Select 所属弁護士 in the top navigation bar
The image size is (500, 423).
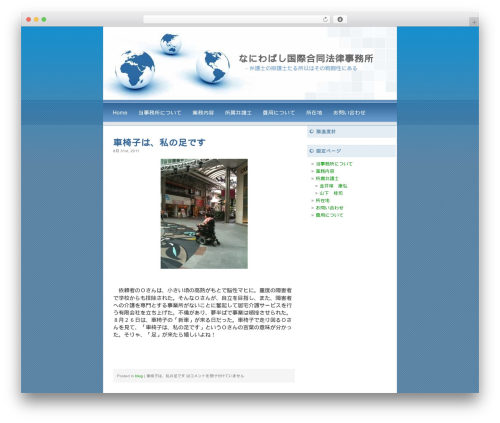(x=238, y=113)
